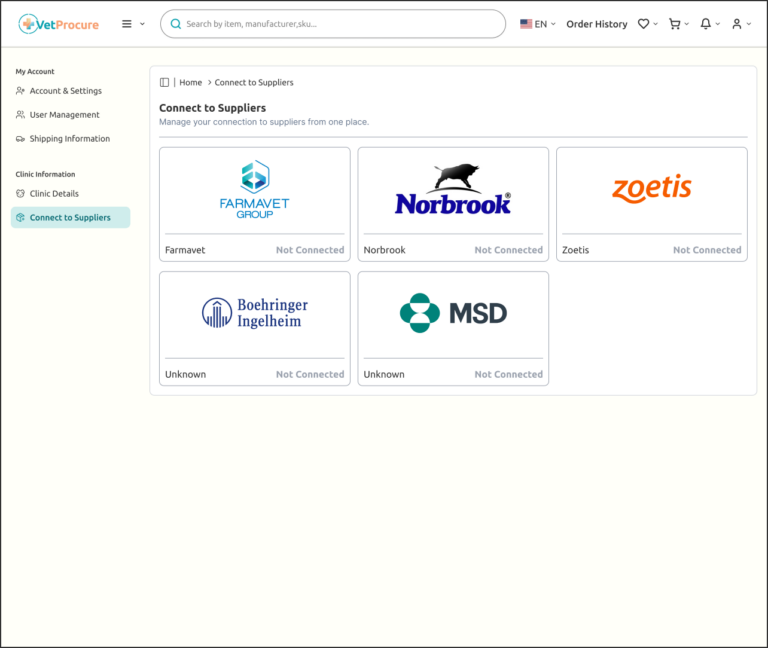Open Shipping Information

[70, 139]
